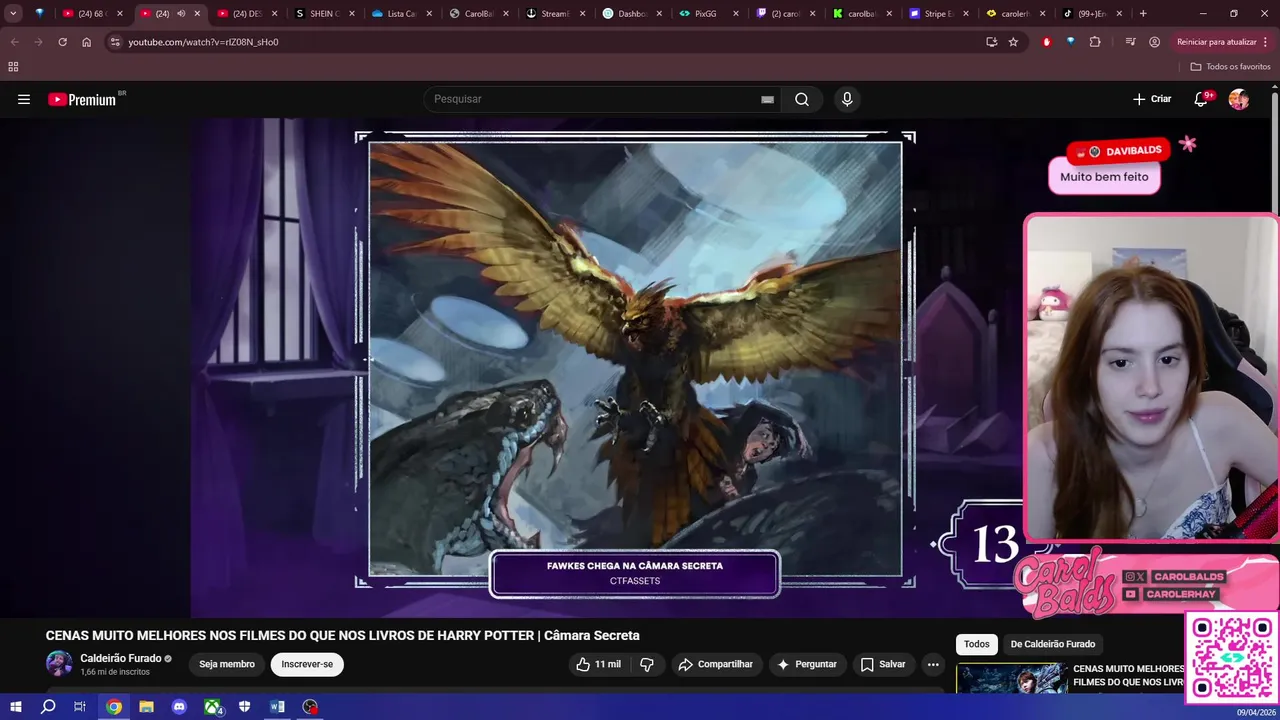The width and height of the screenshot is (1280, 720).
Task: Open the recommended video thumbnail
Action: pyautogui.click(x=1010, y=678)
